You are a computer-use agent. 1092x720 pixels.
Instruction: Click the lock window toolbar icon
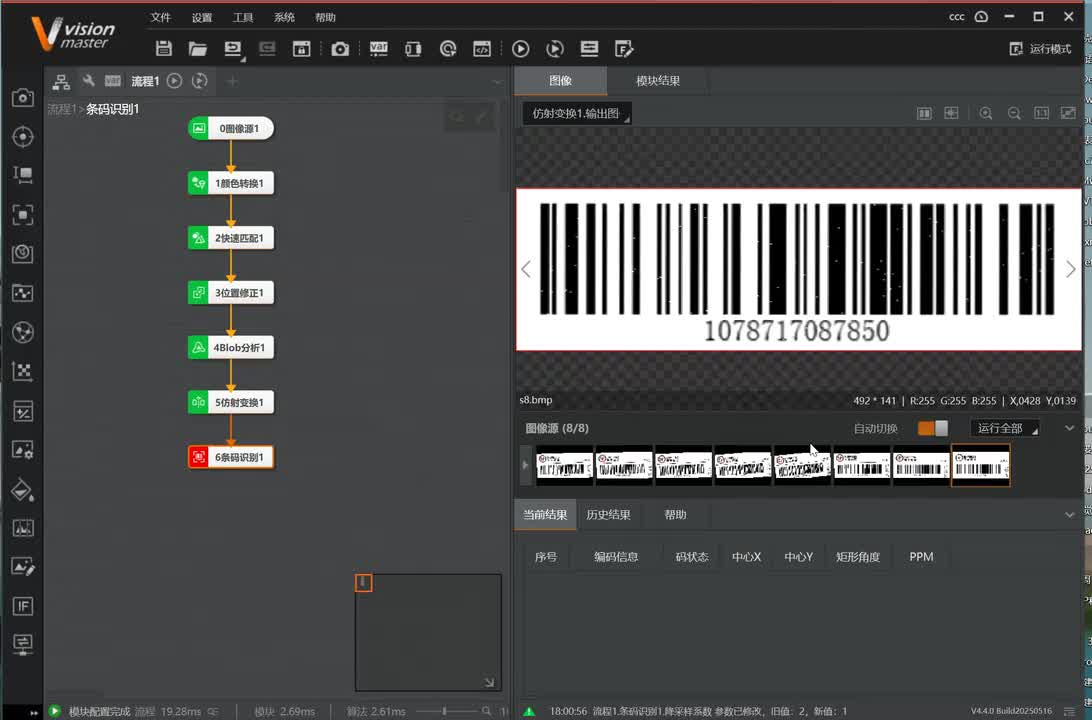coord(301,49)
